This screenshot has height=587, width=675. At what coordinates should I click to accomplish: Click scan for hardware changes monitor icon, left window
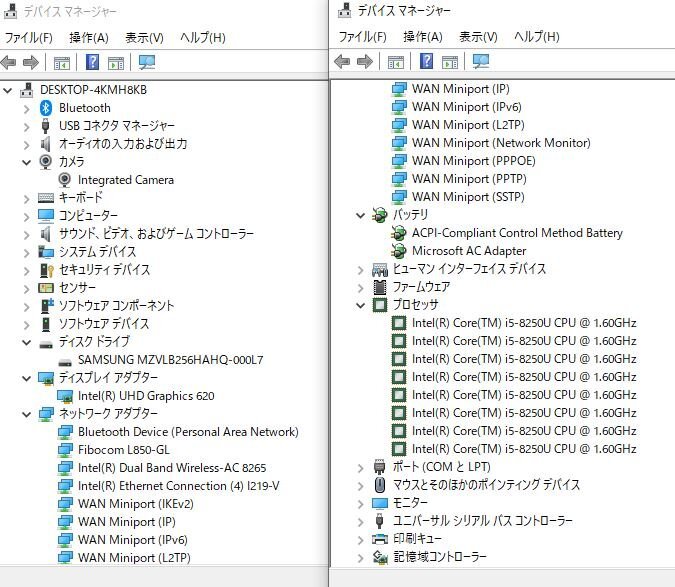pyautogui.click(x=147, y=62)
